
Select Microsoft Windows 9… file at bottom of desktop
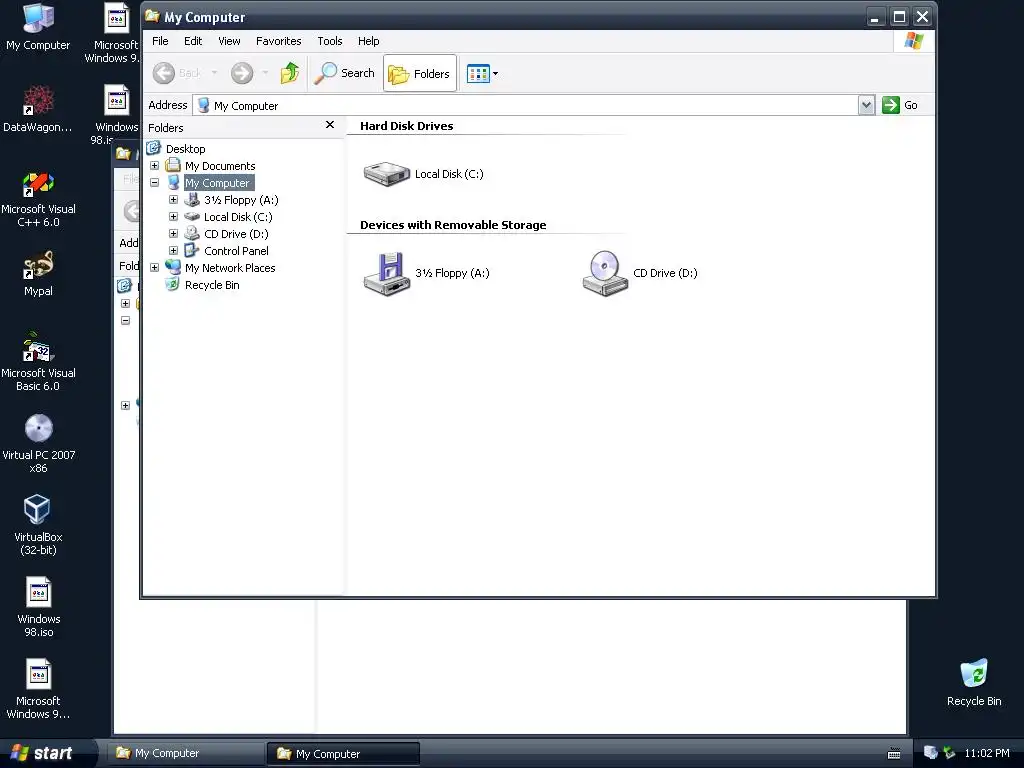click(x=38, y=689)
